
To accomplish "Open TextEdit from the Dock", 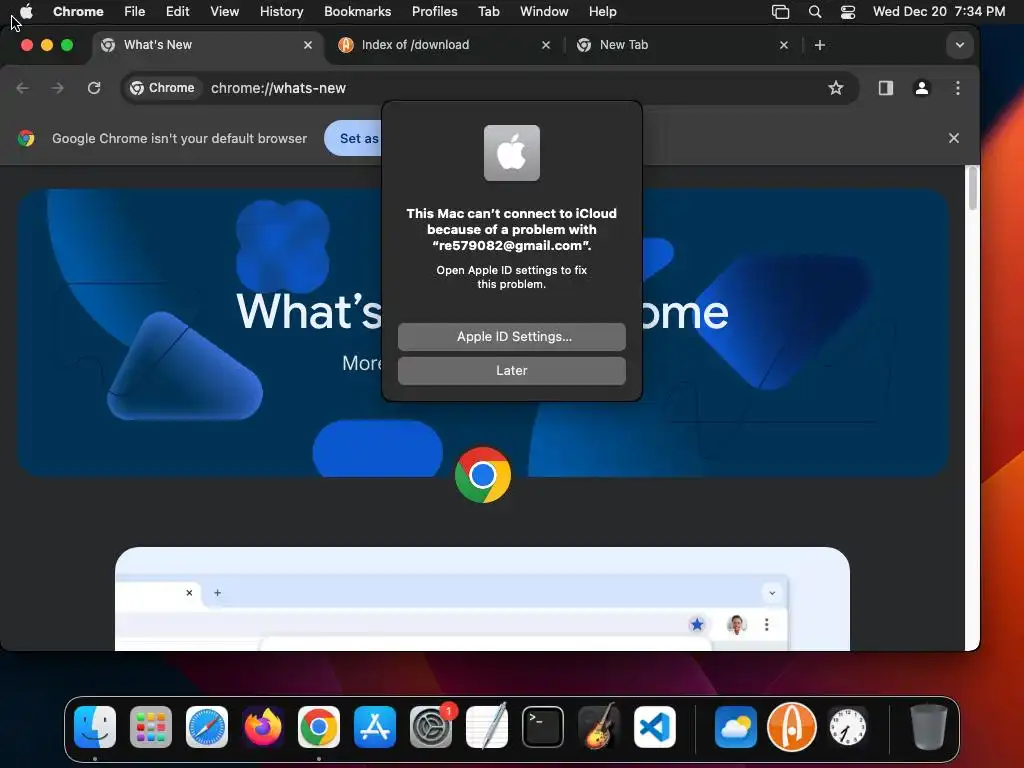I will click(x=487, y=727).
